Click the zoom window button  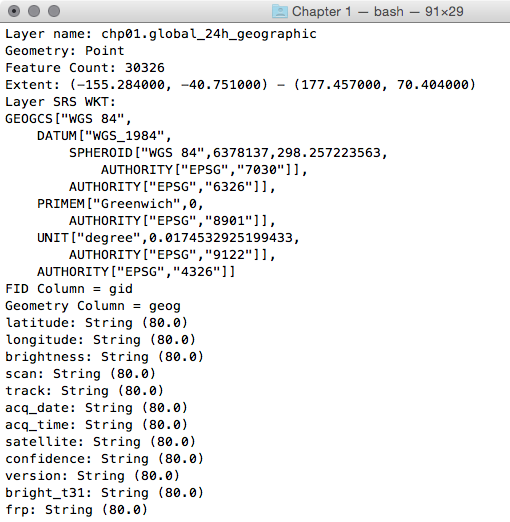(x=54, y=11)
